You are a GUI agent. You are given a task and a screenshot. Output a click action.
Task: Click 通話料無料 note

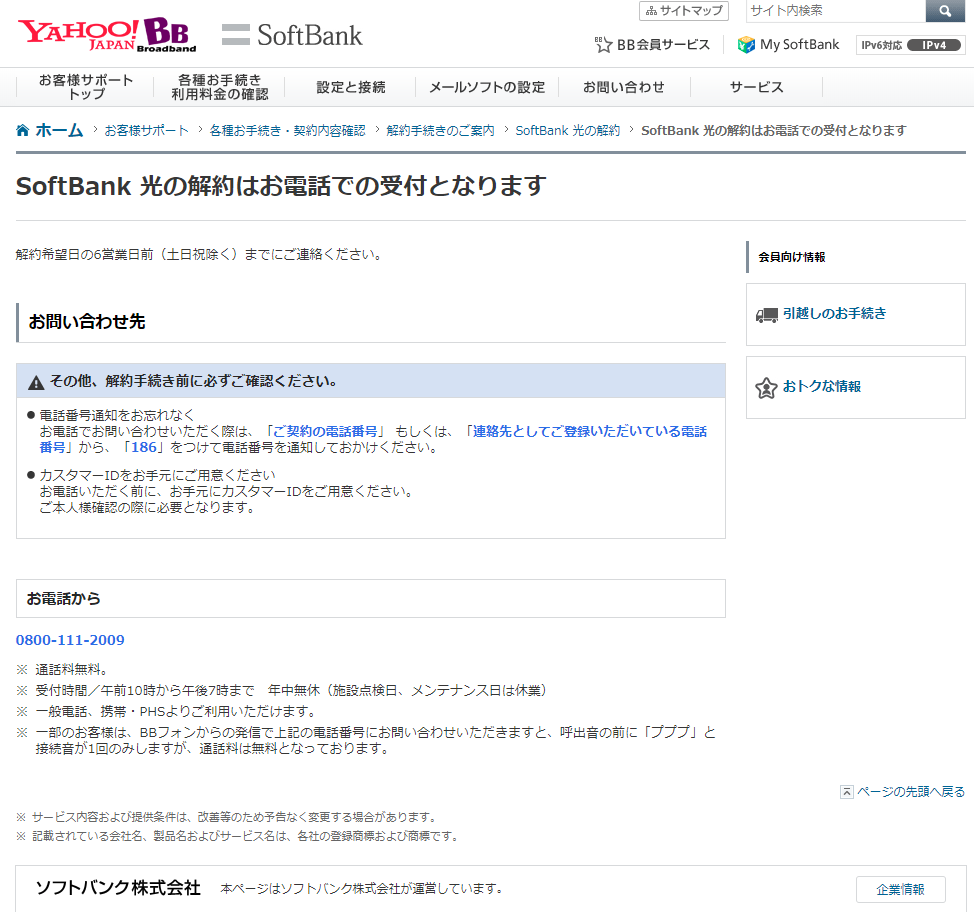coord(71,669)
